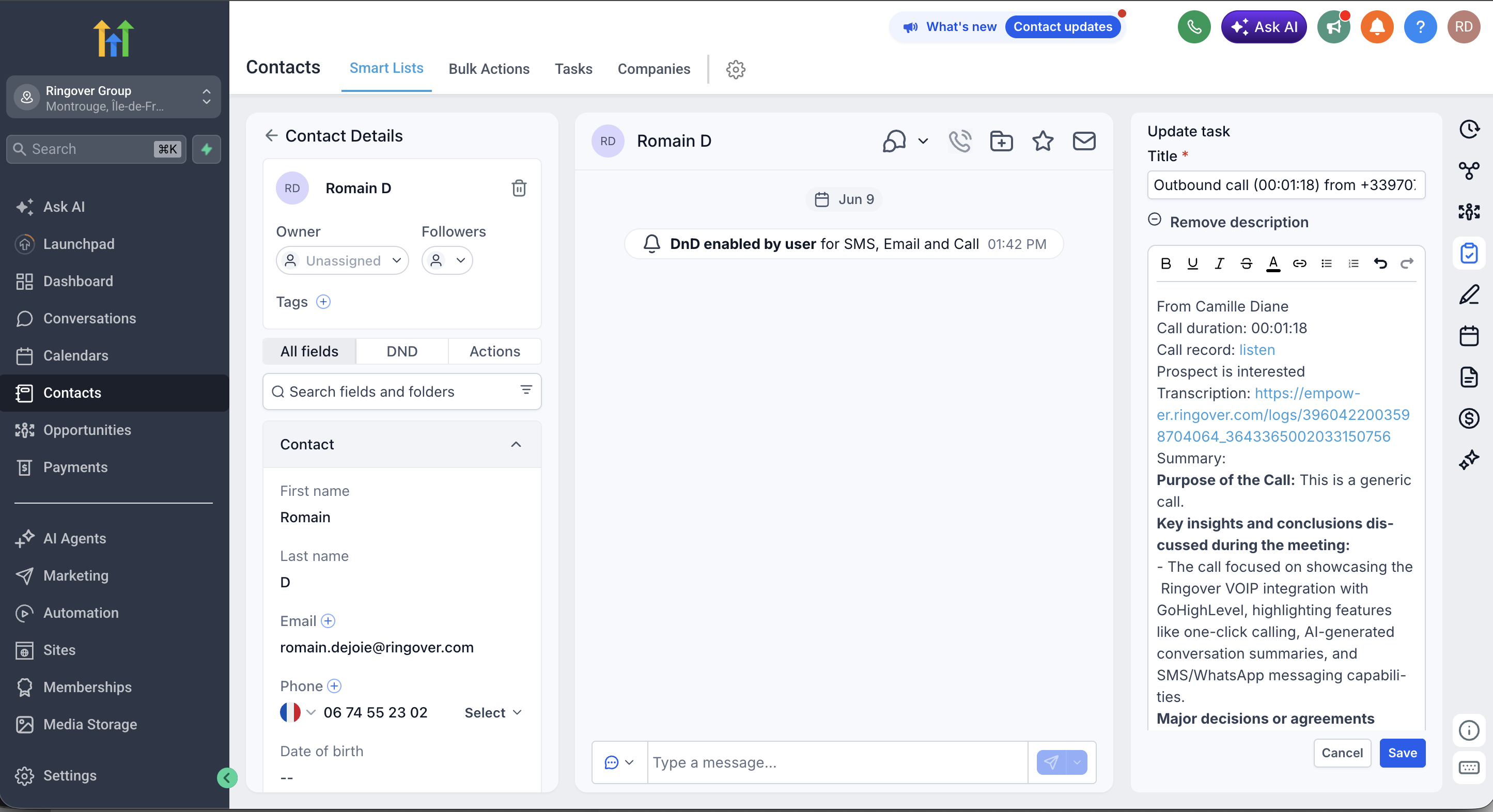Image resolution: width=1493 pixels, height=812 pixels.
Task: Add a tag with plus icon
Action: 323,302
